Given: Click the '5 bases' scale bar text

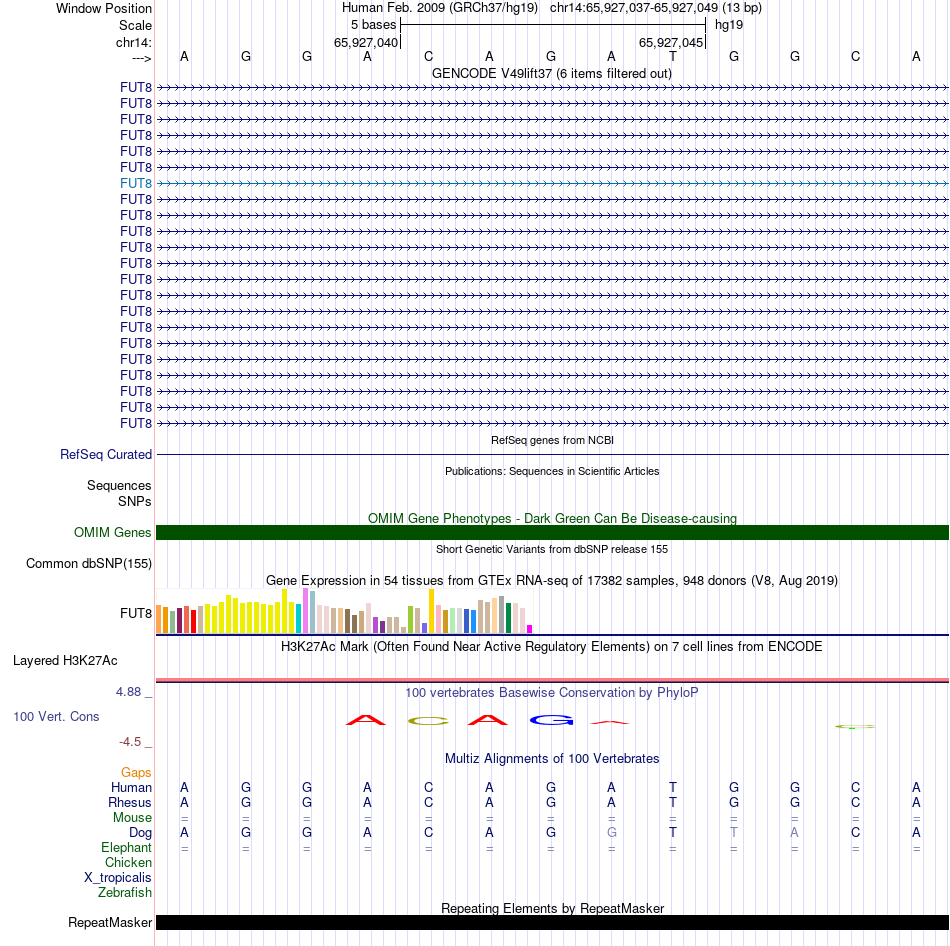Looking at the screenshot, I should pyautogui.click(x=373, y=25).
